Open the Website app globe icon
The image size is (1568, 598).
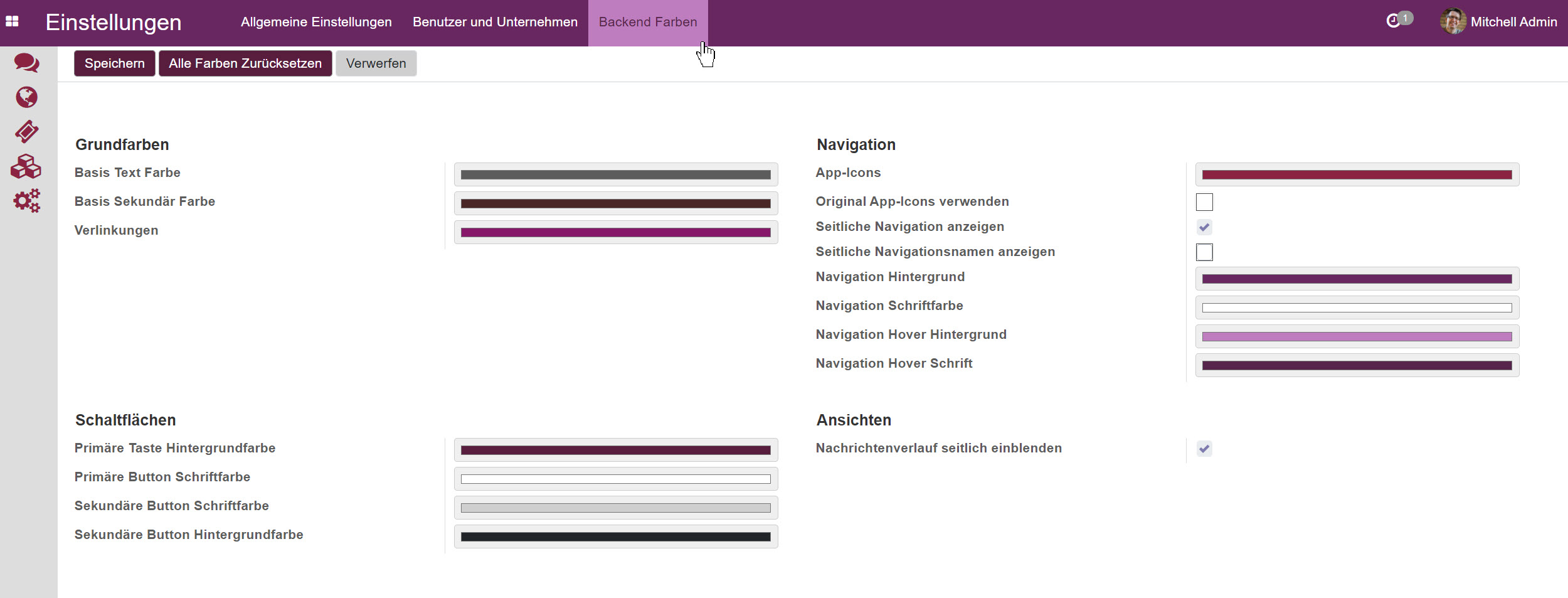(26, 98)
